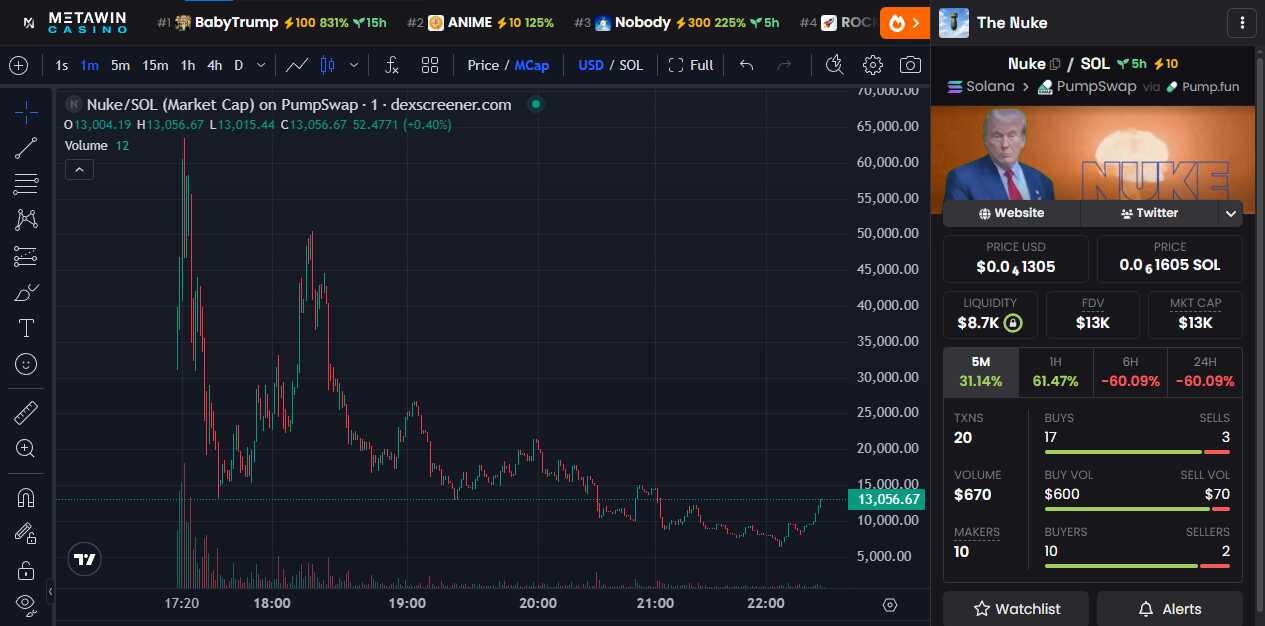
Task: Switch chart to Price mode
Action: [483, 65]
